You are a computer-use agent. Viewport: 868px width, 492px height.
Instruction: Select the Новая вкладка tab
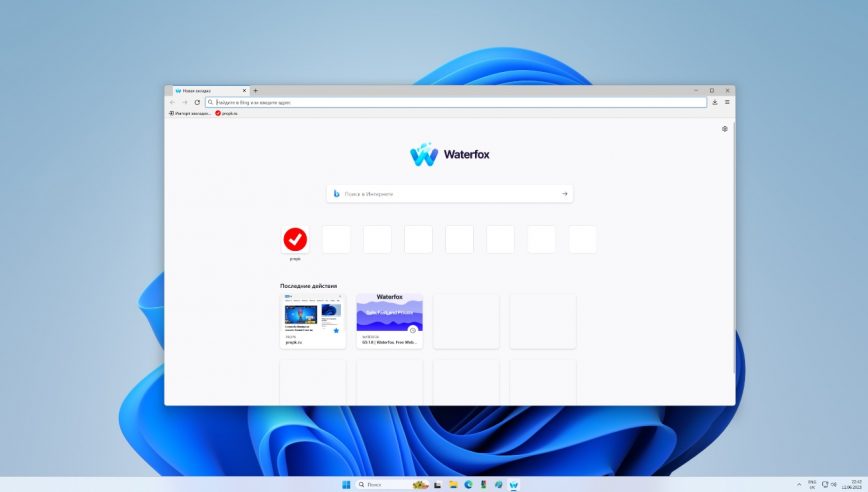pos(210,91)
